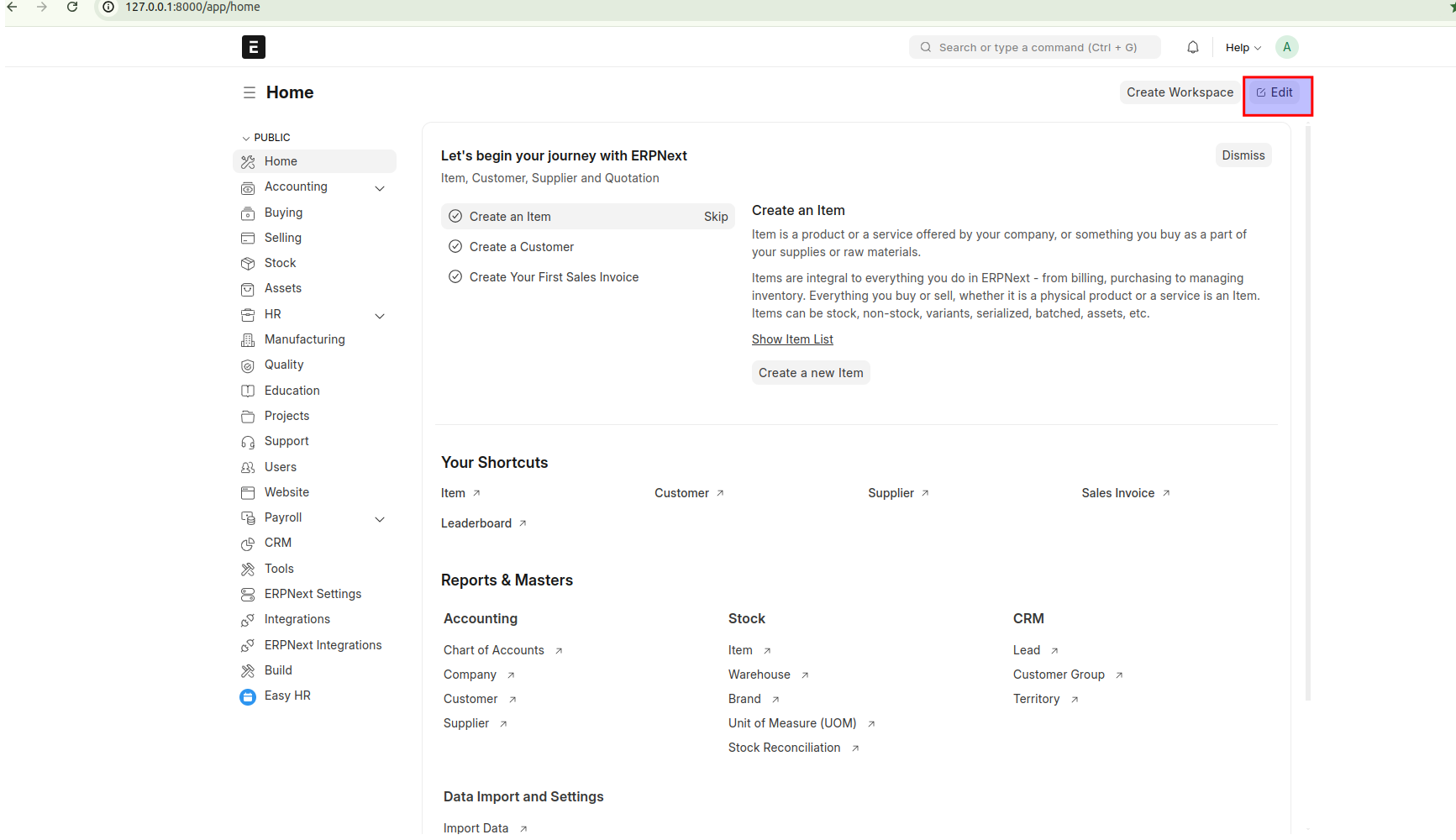Open the Help dropdown menu
1456x840 pixels.
tap(1243, 48)
